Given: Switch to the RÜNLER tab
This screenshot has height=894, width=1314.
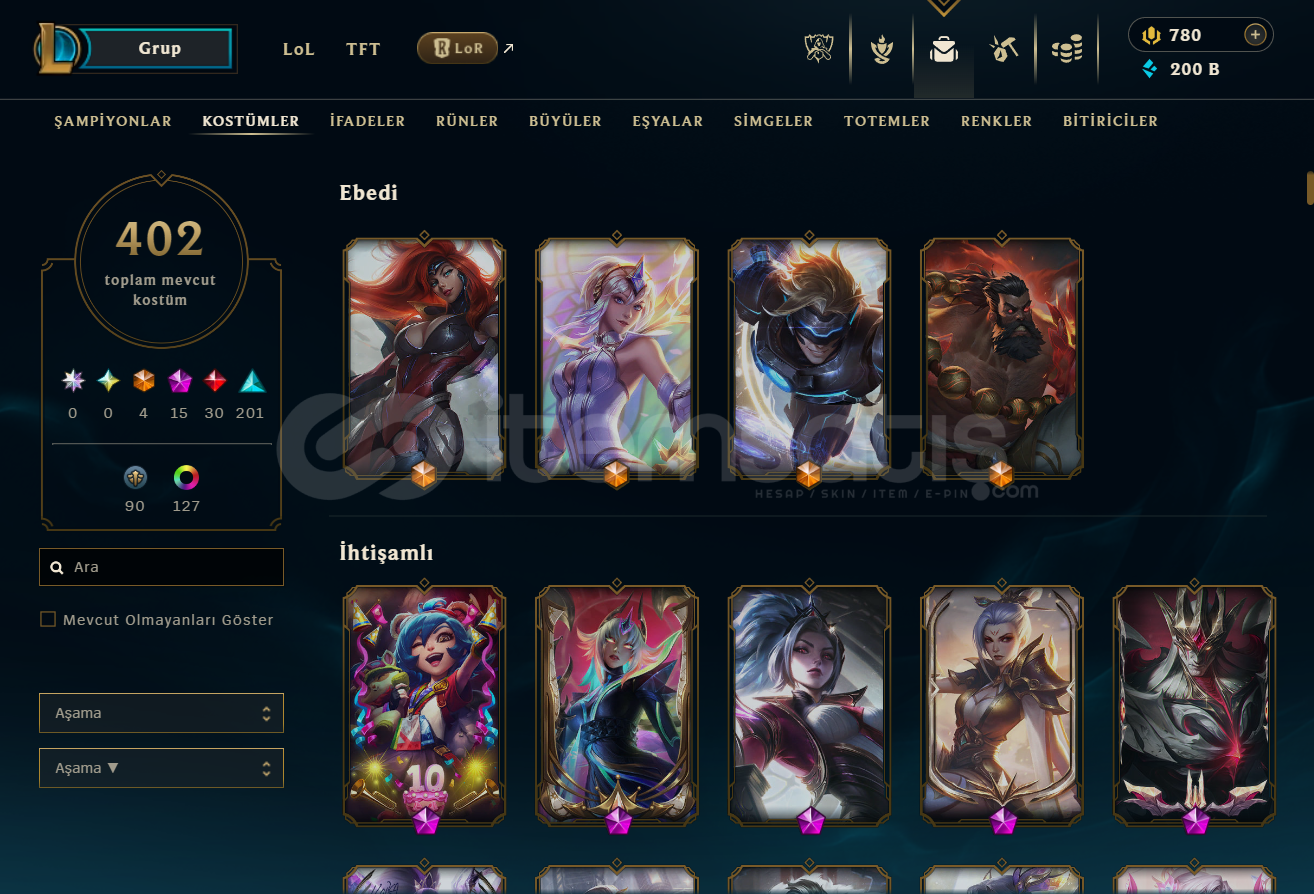Looking at the screenshot, I should coord(467,121).
